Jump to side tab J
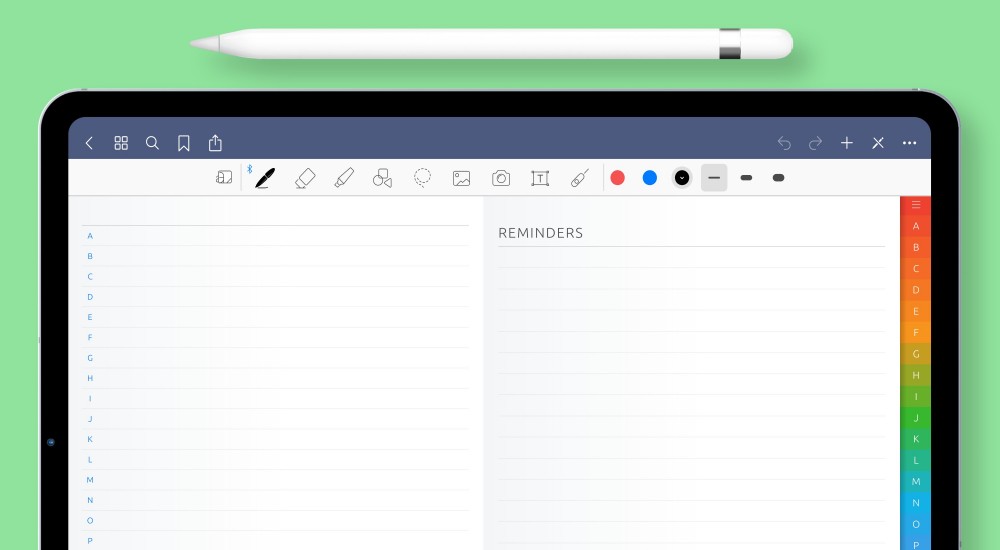The image size is (1000, 550). click(x=916, y=418)
